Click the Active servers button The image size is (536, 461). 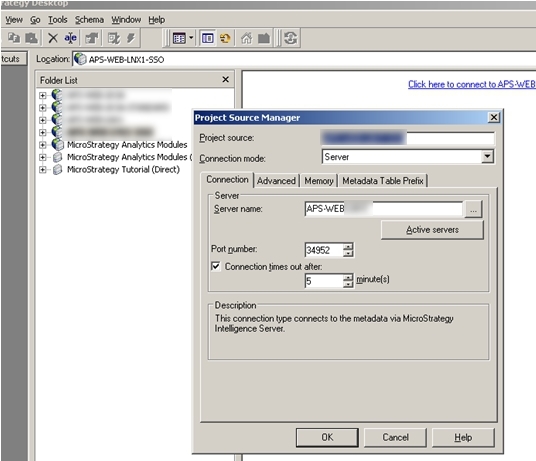432,230
